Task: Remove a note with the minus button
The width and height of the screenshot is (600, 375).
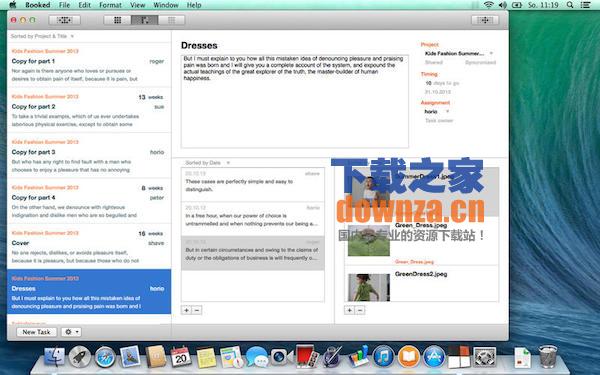Action: (x=197, y=310)
